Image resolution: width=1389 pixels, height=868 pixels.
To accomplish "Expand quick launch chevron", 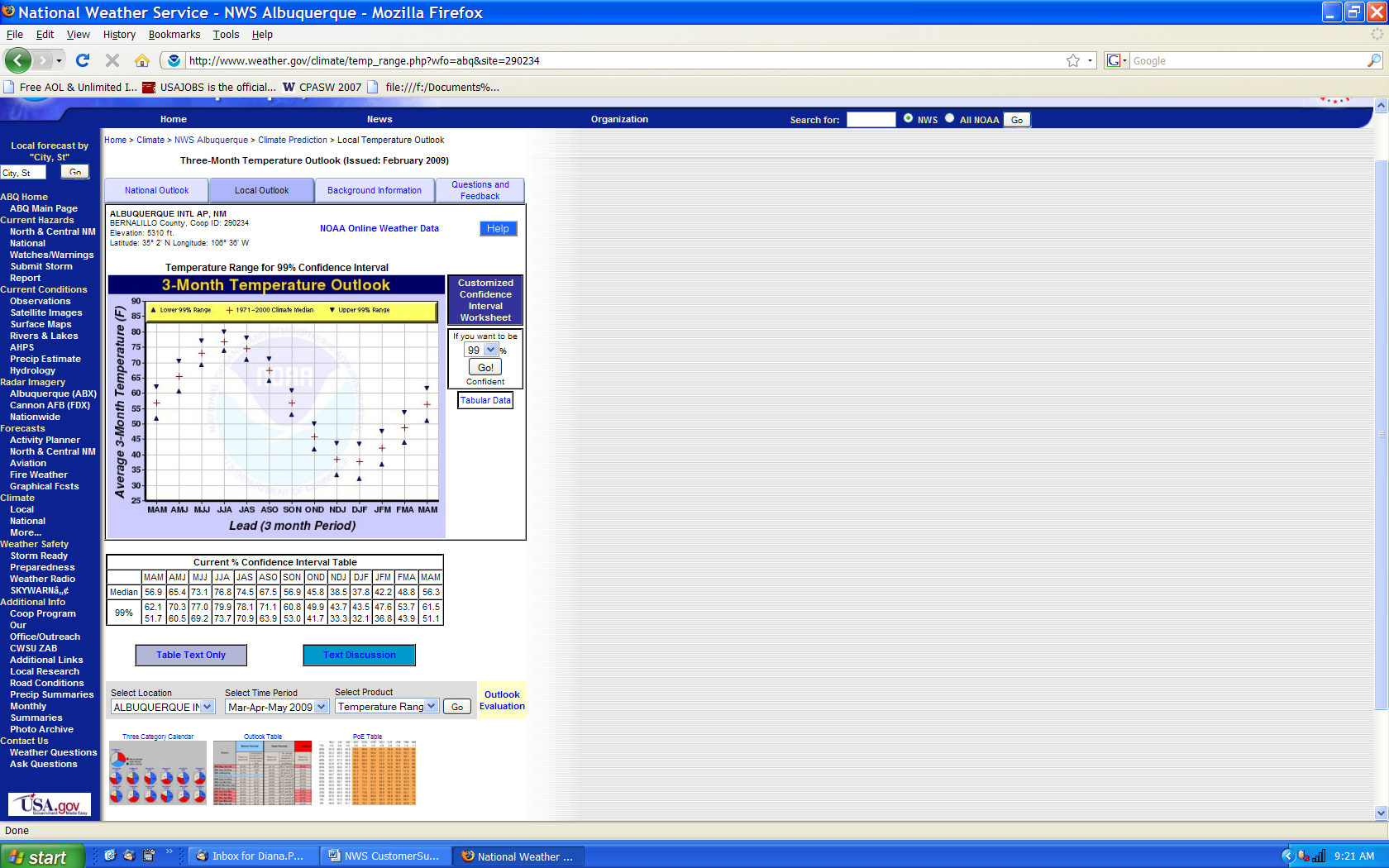I will [169, 851].
